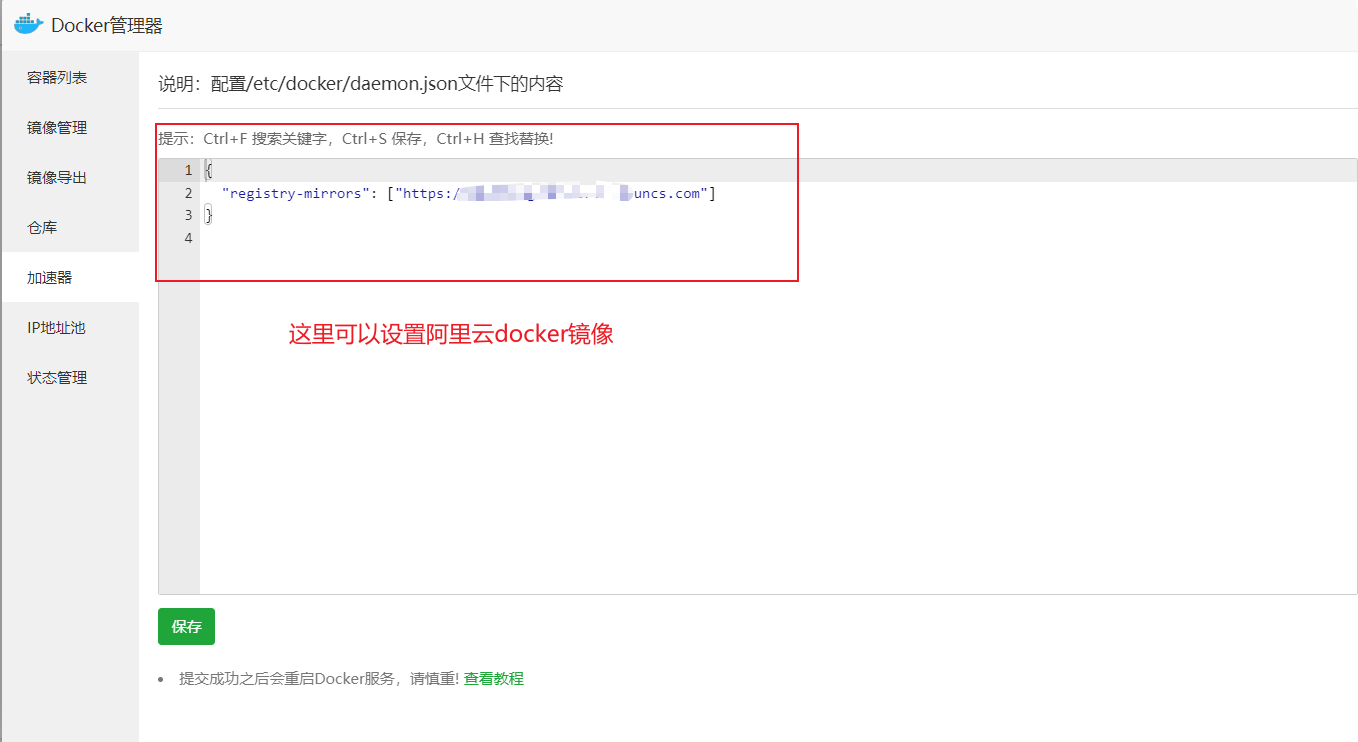Click the Docker管理器 title text

coord(107,26)
